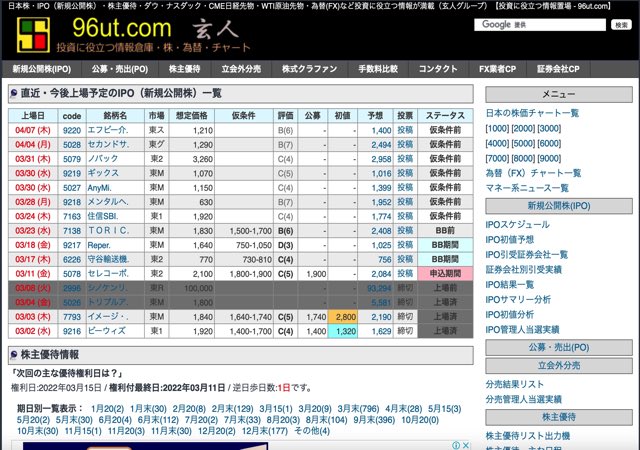The height and width of the screenshot is (450, 640).
Task: Open the 新規公開株(IPO) navigation tab
Action: coord(42,69)
